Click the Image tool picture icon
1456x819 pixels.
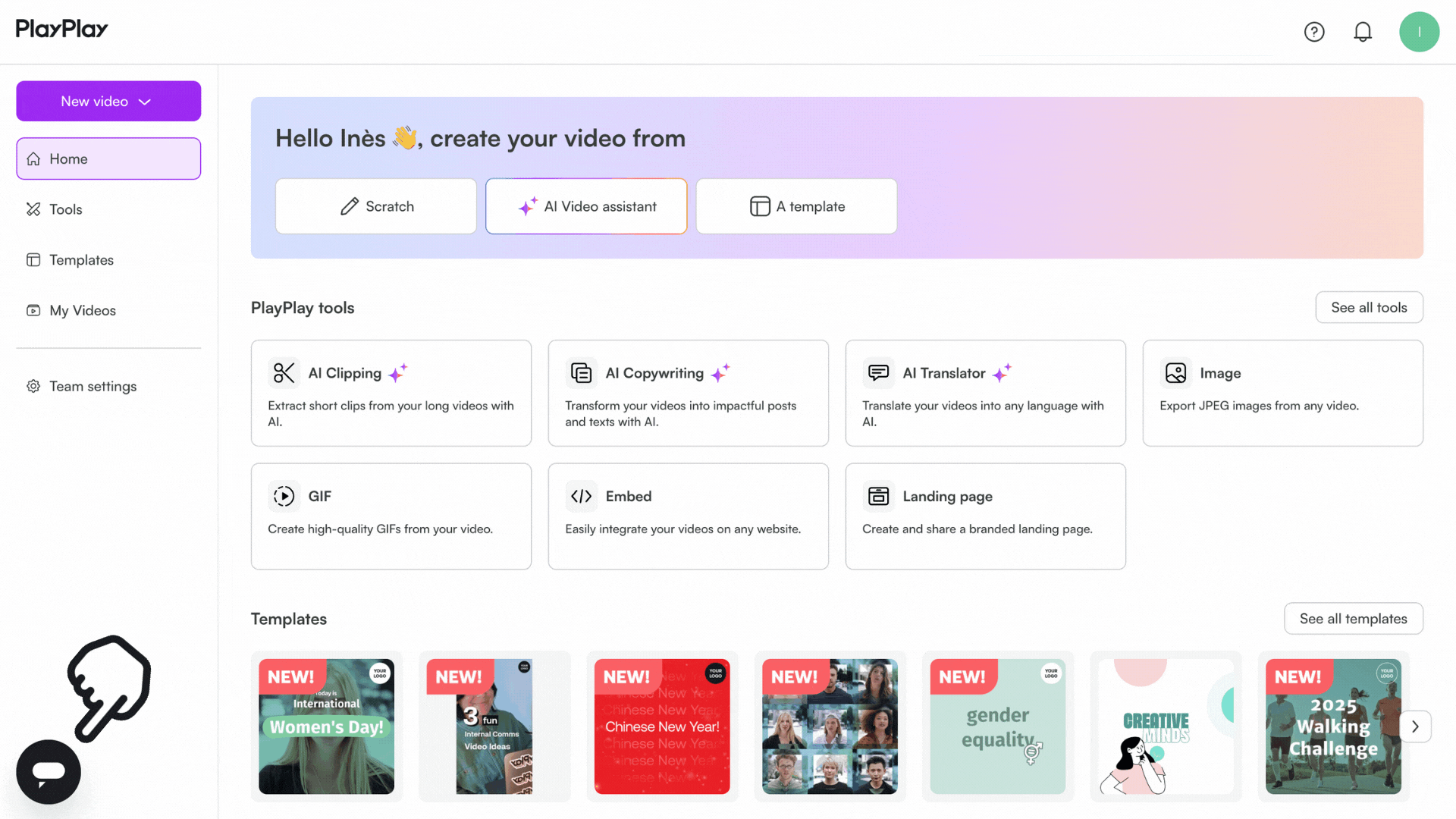[1175, 373]
